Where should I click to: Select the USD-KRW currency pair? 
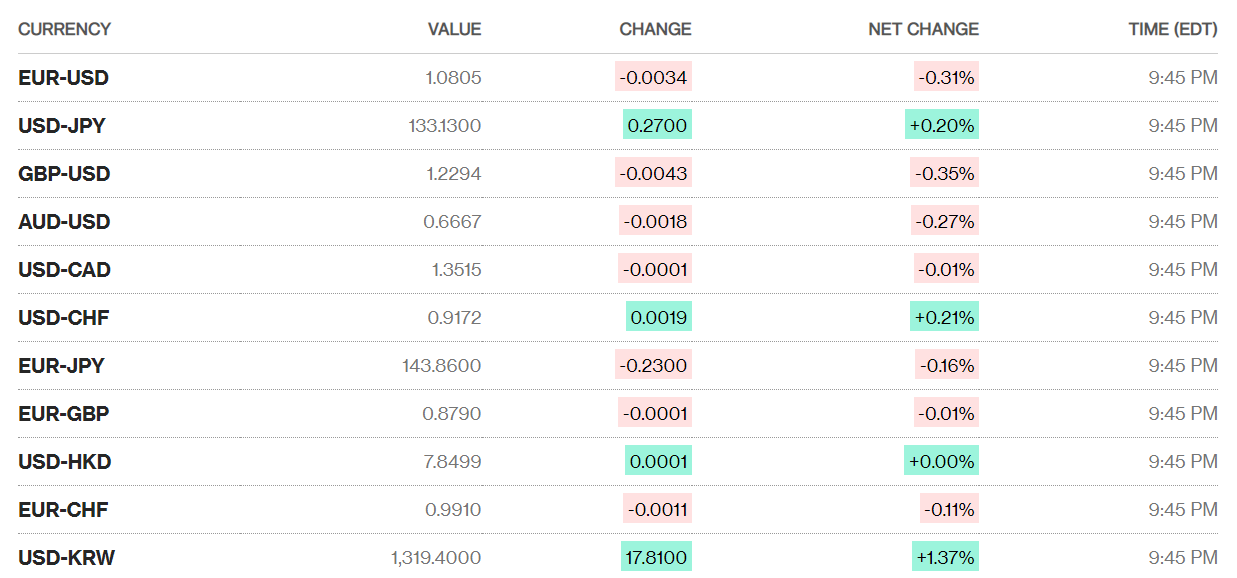click(x=66, y=558)
